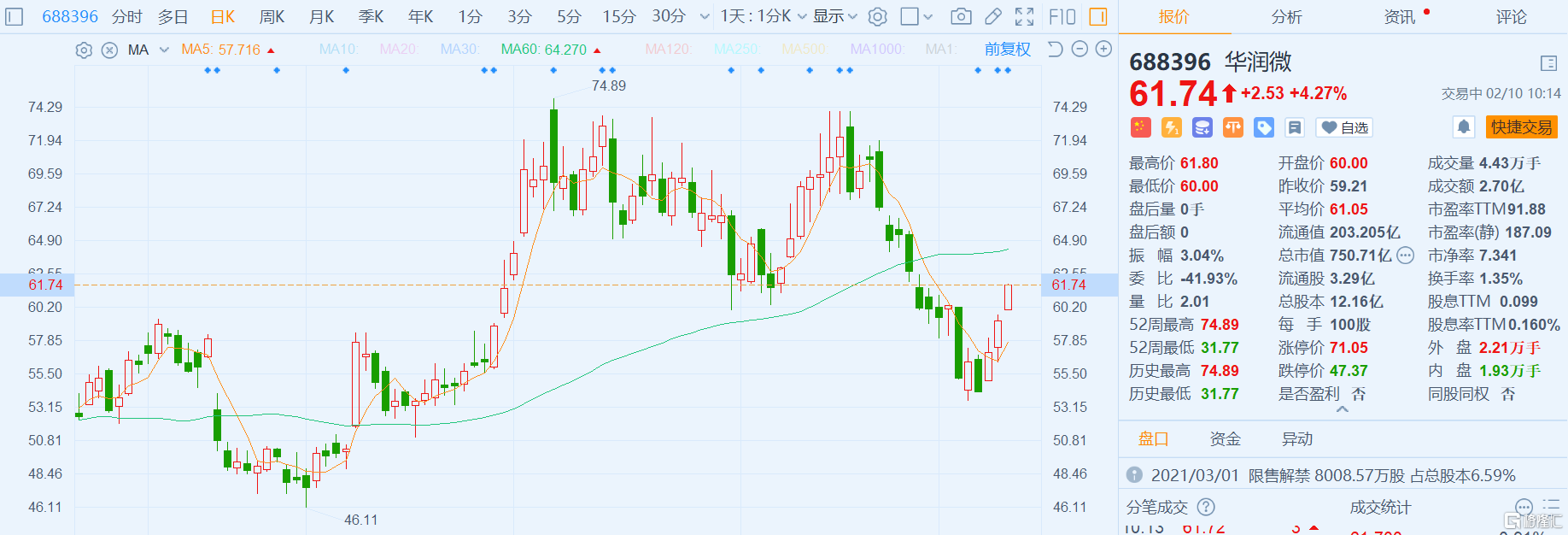
Task: Open the notes comment icon
Action: (1294, 127)
